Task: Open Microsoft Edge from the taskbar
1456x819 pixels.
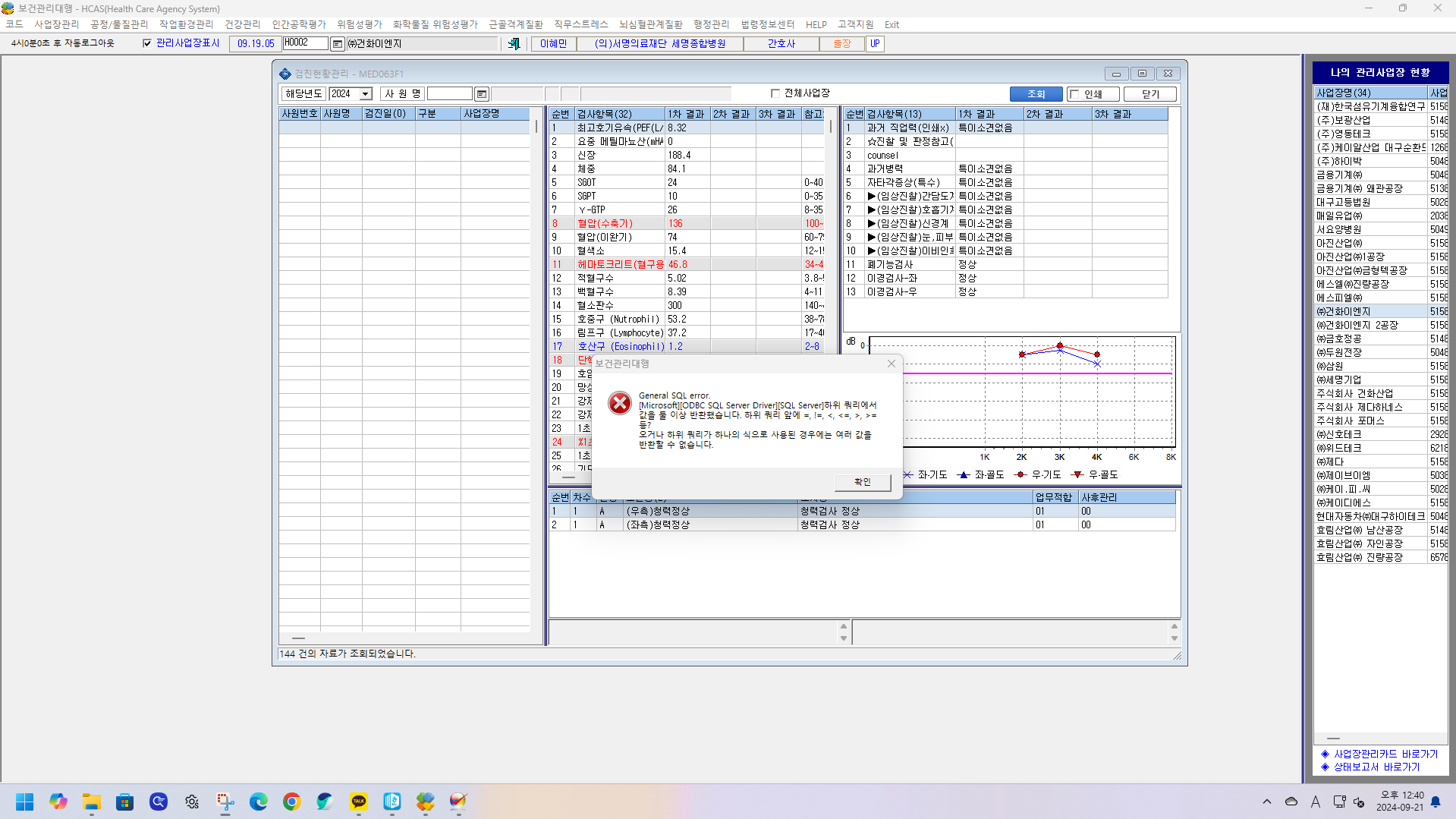Action: coord(259,802)
